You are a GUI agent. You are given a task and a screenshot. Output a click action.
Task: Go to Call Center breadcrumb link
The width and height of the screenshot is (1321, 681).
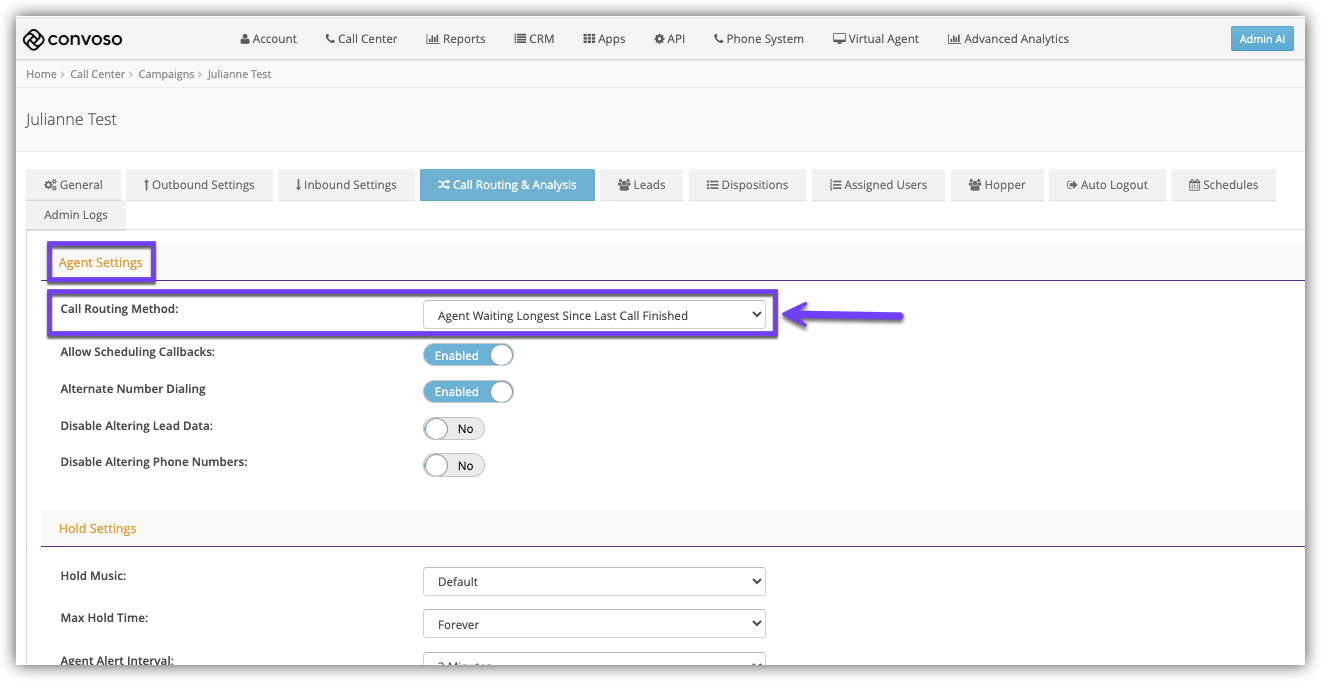click(97, 74)
